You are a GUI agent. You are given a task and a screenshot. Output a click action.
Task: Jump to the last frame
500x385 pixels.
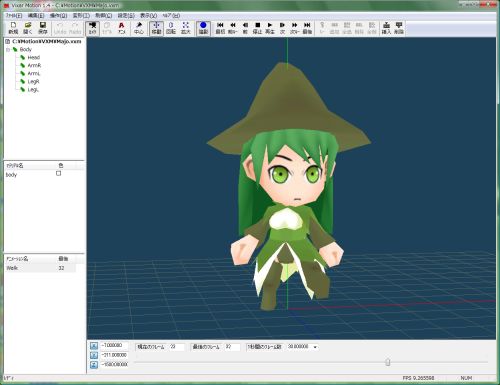click(307, 28)
